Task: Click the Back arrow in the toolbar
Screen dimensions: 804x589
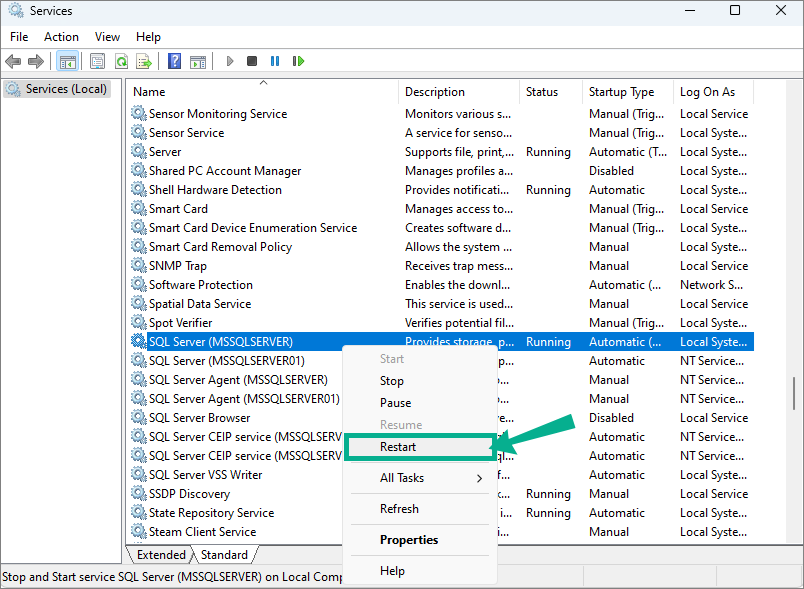Action: pyautogui.click(x=13, y=62)
